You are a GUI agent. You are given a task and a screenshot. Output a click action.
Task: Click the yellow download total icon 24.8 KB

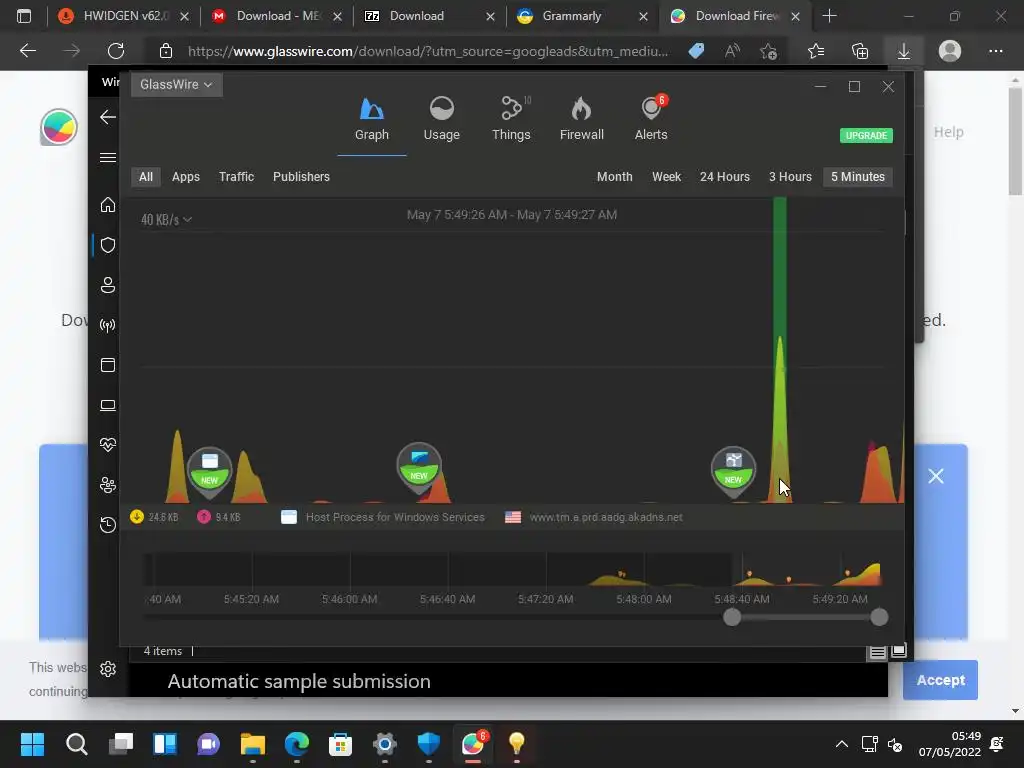(136, 517)
